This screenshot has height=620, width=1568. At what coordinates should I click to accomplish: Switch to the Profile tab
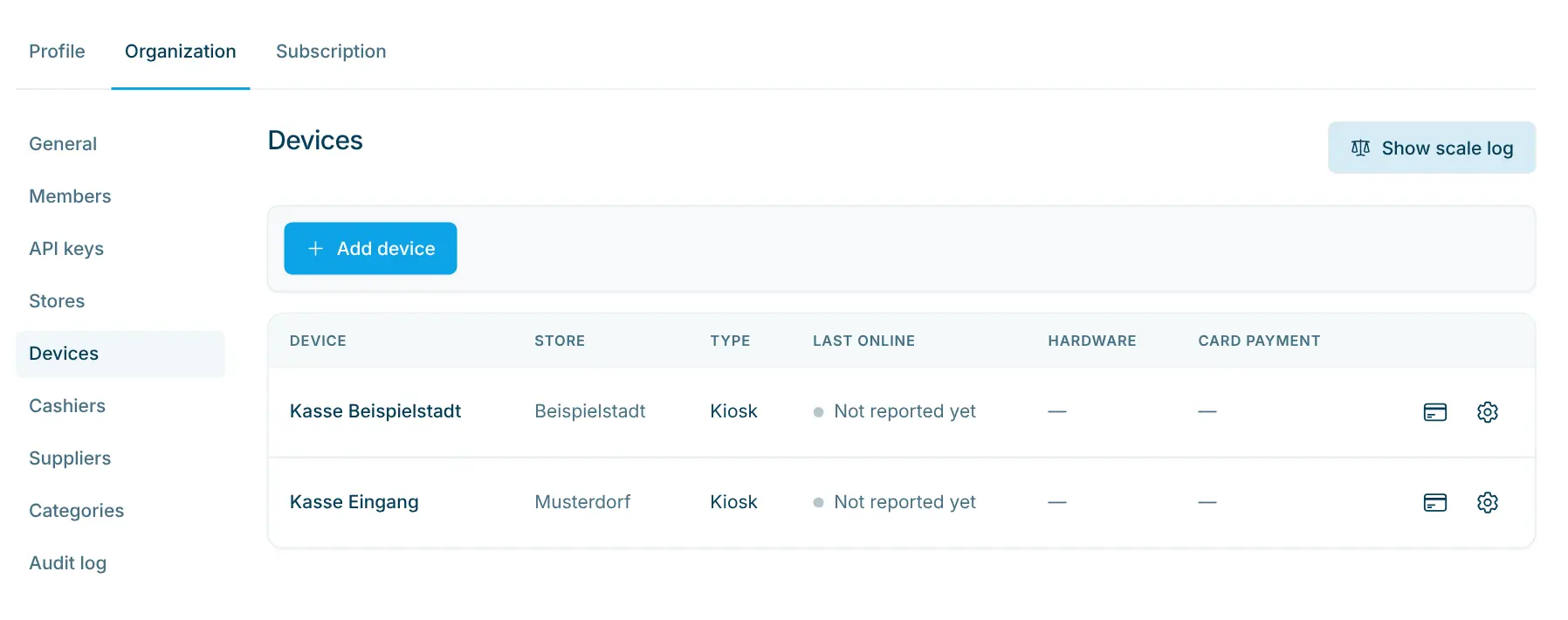click(57, 52)
